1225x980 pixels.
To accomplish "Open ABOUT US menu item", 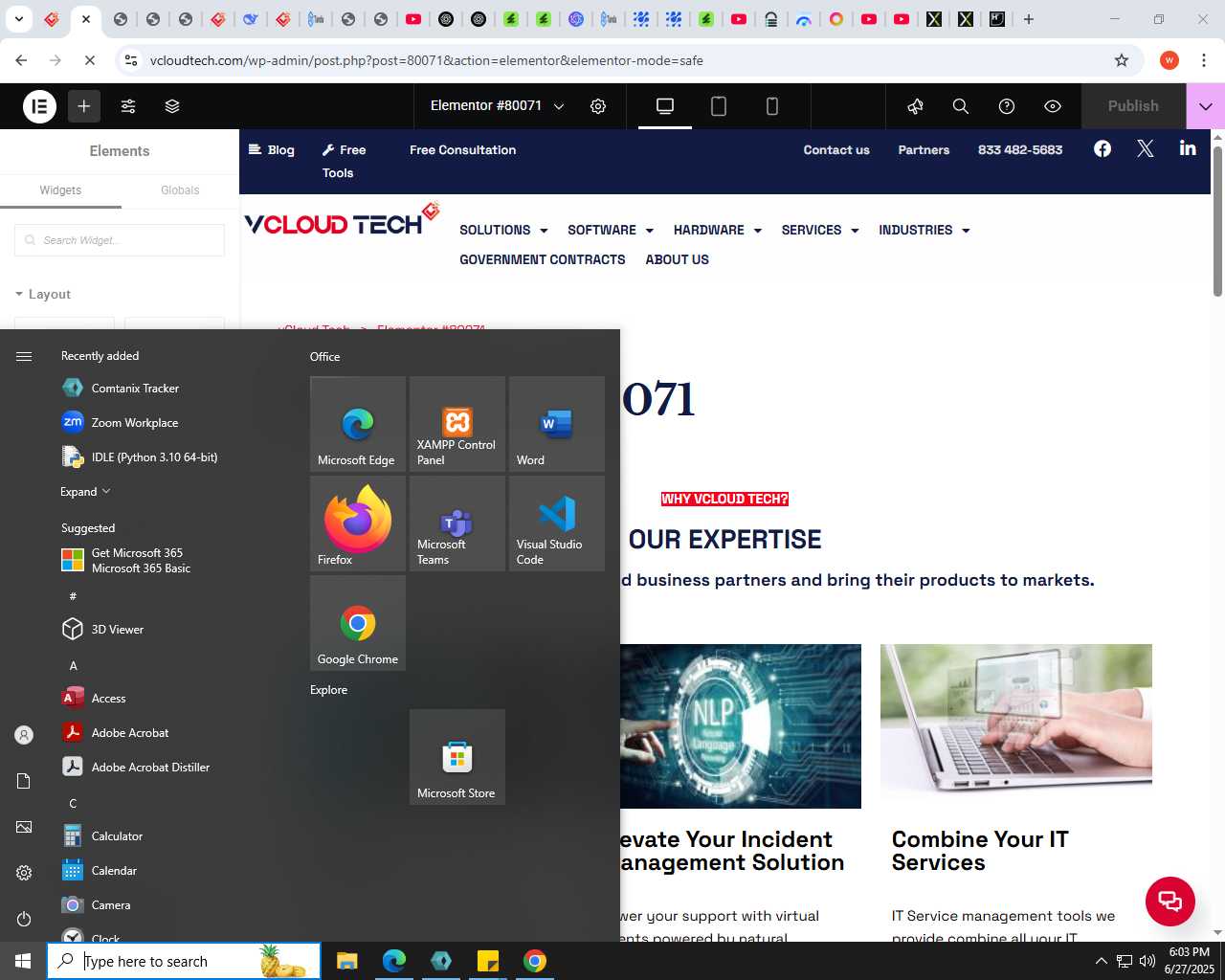I will click(677, 260).
